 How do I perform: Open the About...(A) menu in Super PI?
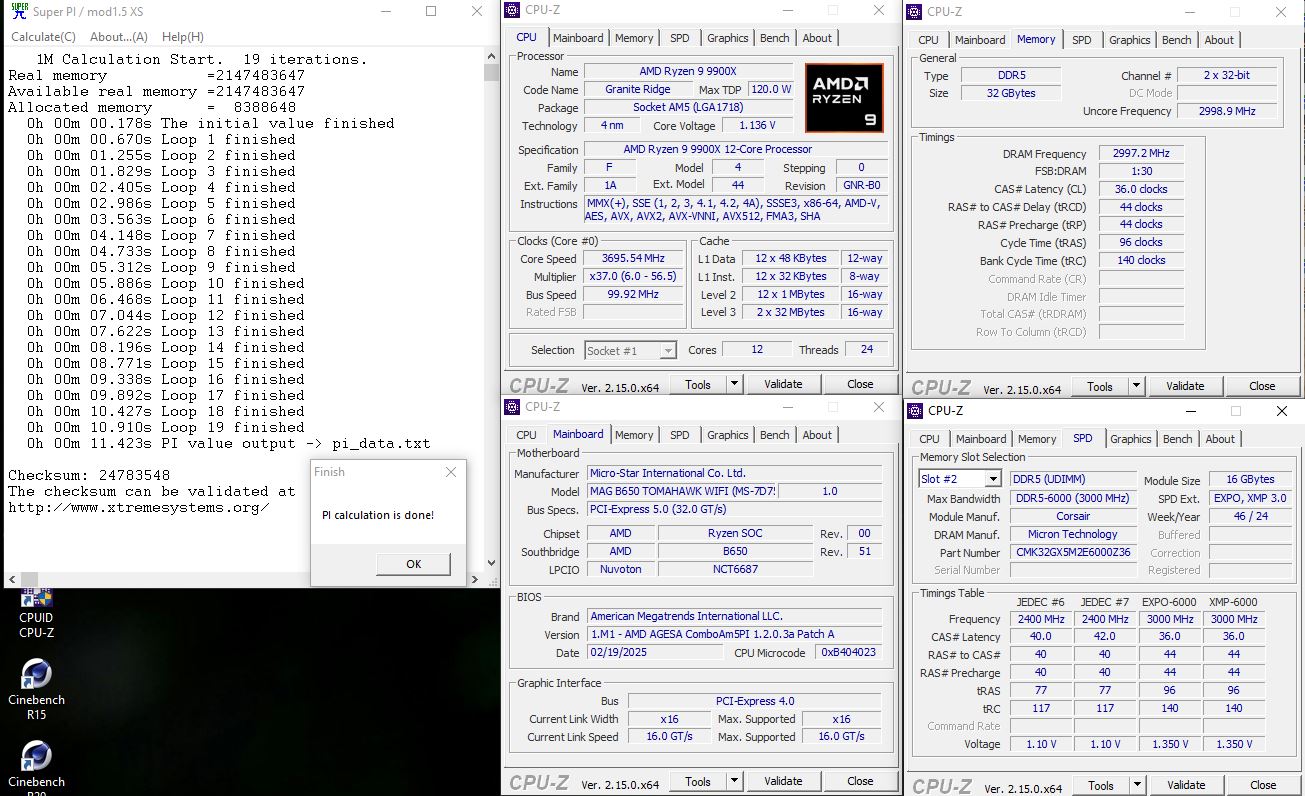(119, 37)
